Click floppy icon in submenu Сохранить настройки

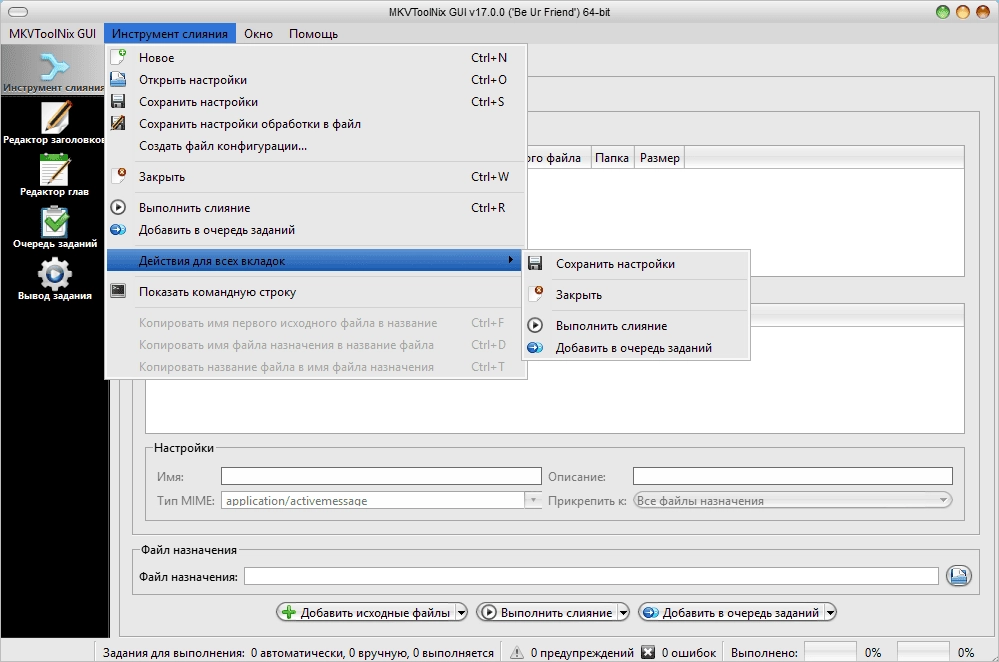[x=535, y=263]
